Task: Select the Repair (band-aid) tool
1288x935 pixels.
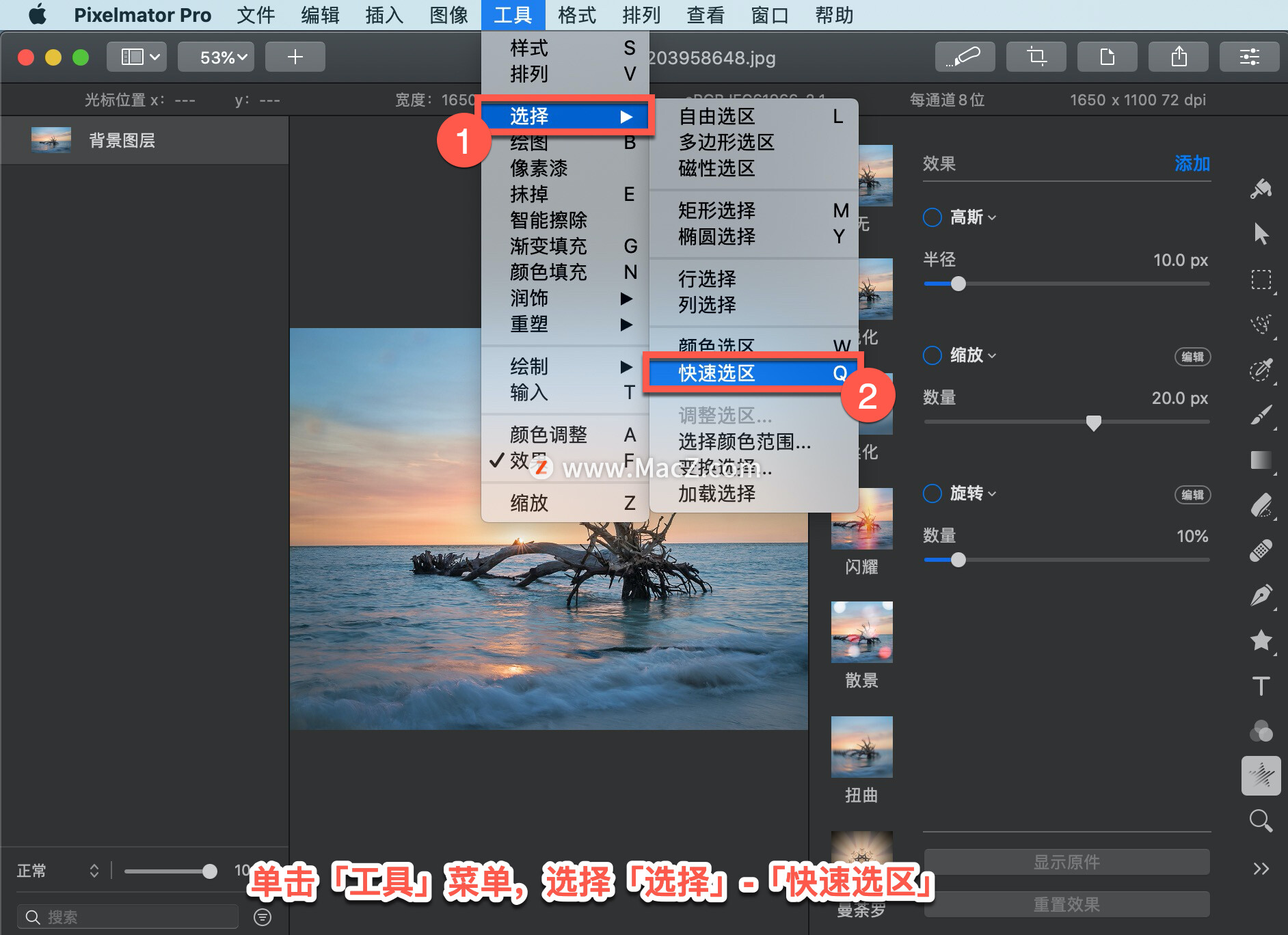Action: pyautogui.click(x=1261, y=550)
